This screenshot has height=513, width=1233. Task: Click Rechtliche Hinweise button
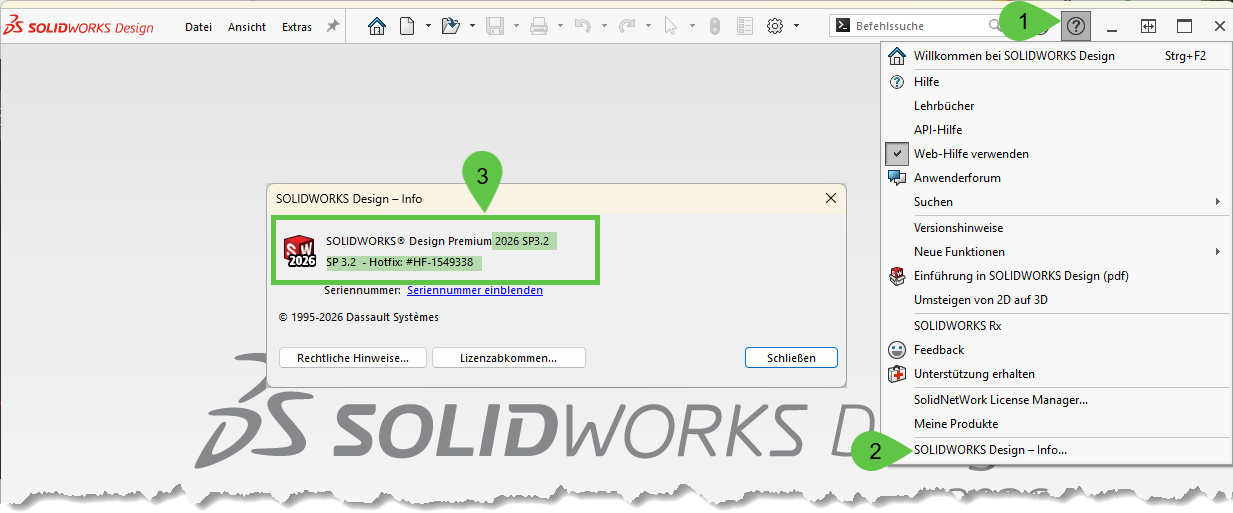coord(353,358)
